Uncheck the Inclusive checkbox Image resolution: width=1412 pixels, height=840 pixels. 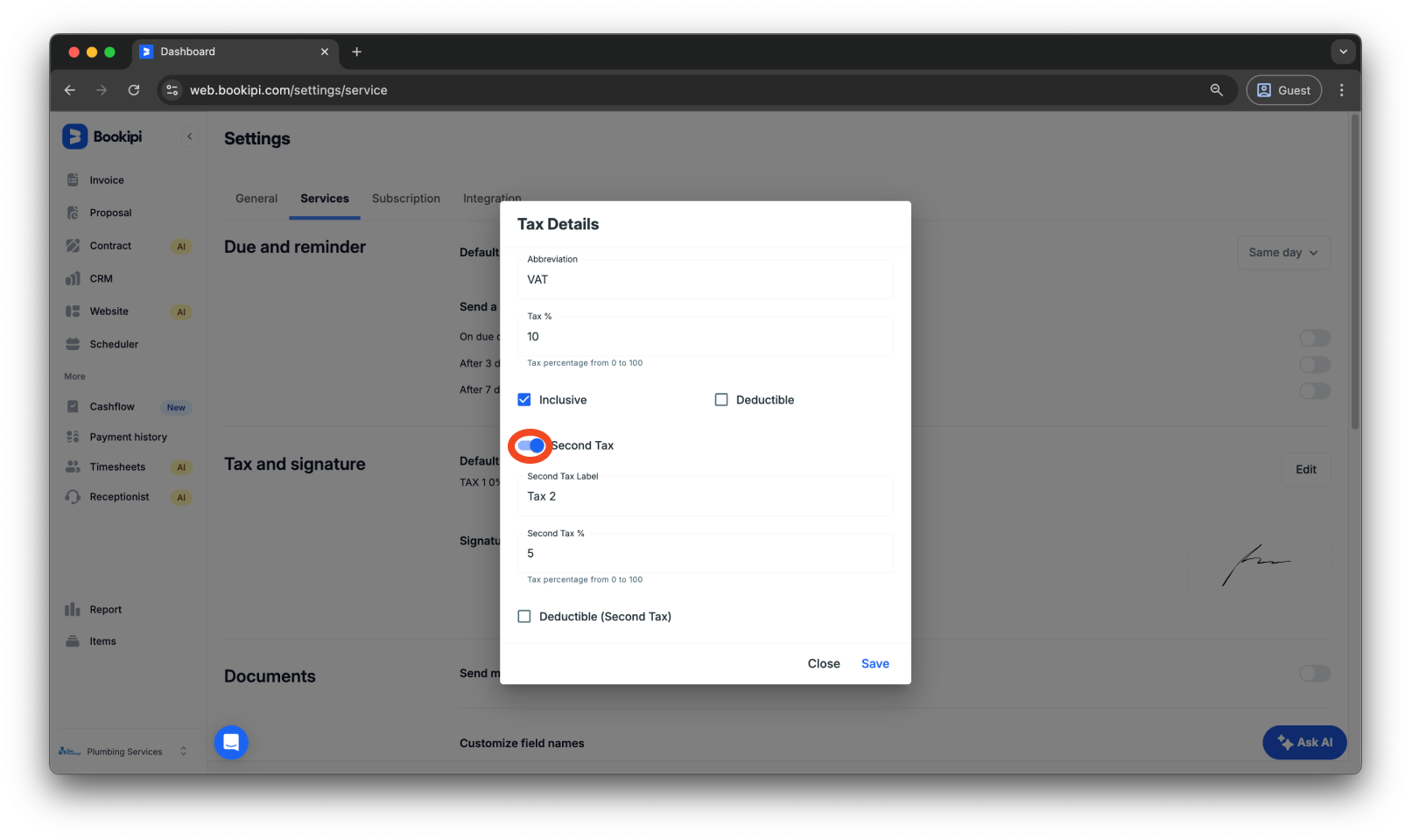tap(524, 400)
